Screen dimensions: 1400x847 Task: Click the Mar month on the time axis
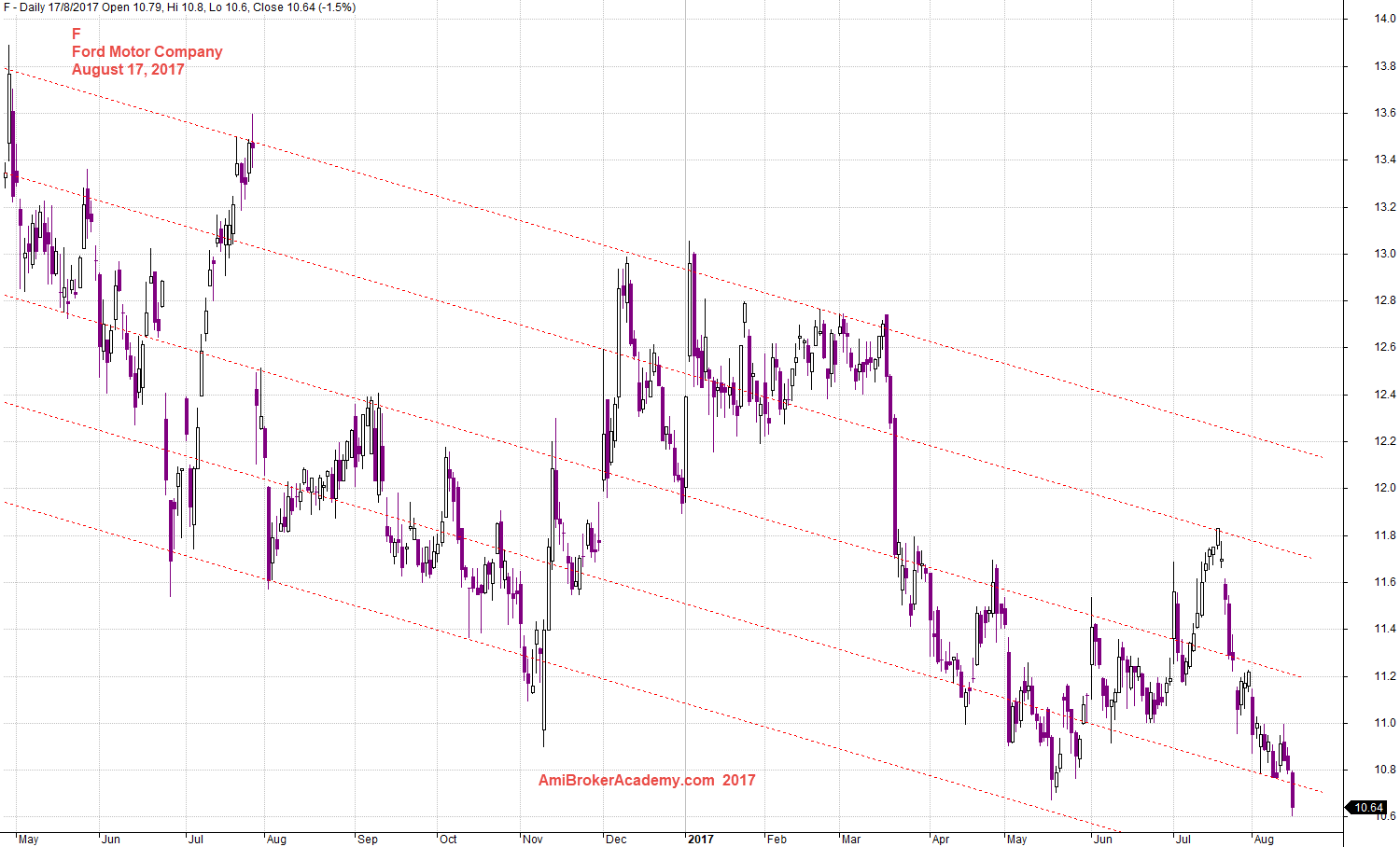[x=851, y=840]
